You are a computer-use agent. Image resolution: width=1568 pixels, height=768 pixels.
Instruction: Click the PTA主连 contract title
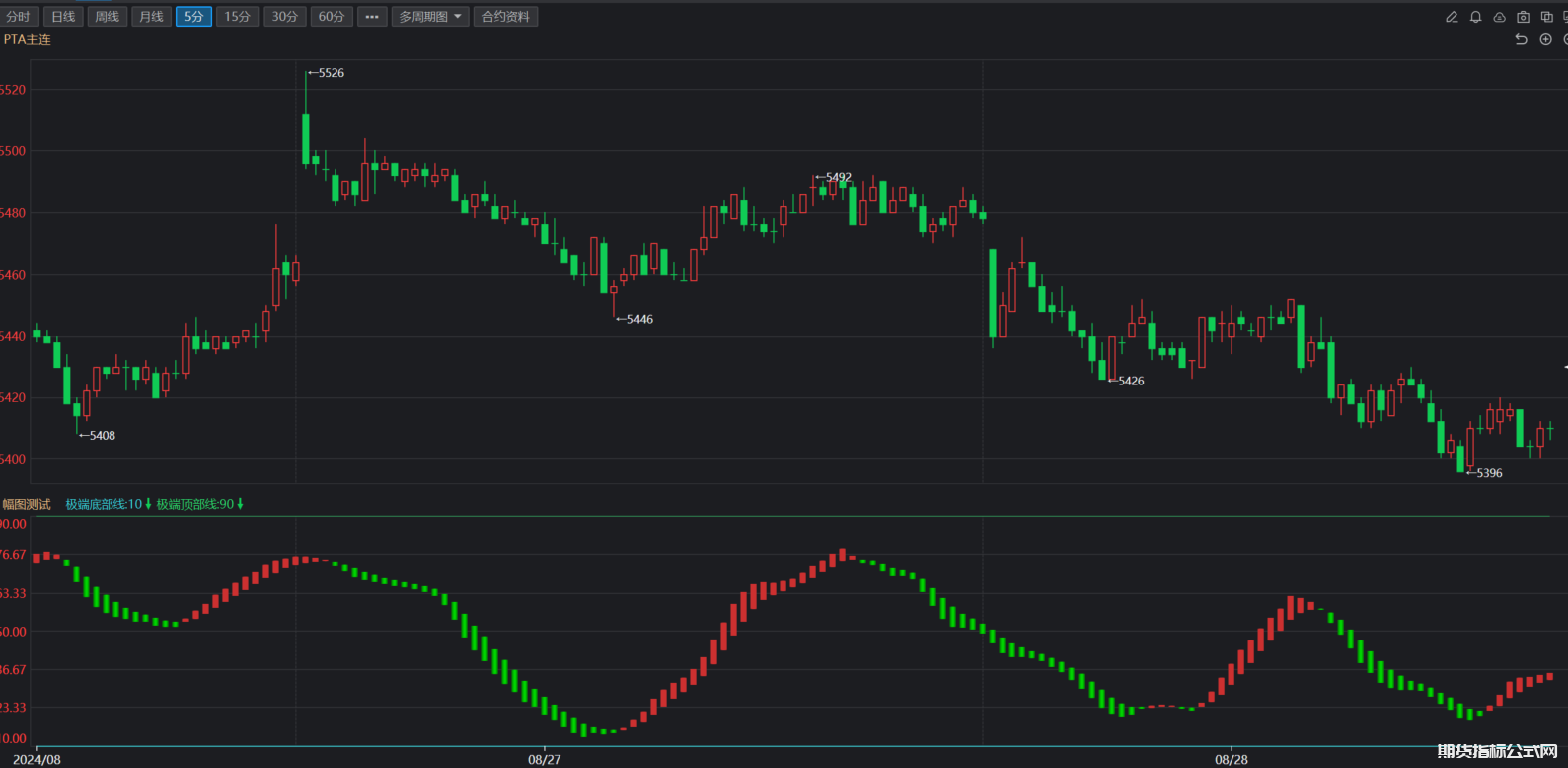pyautogui.click(x=27, y=39)
